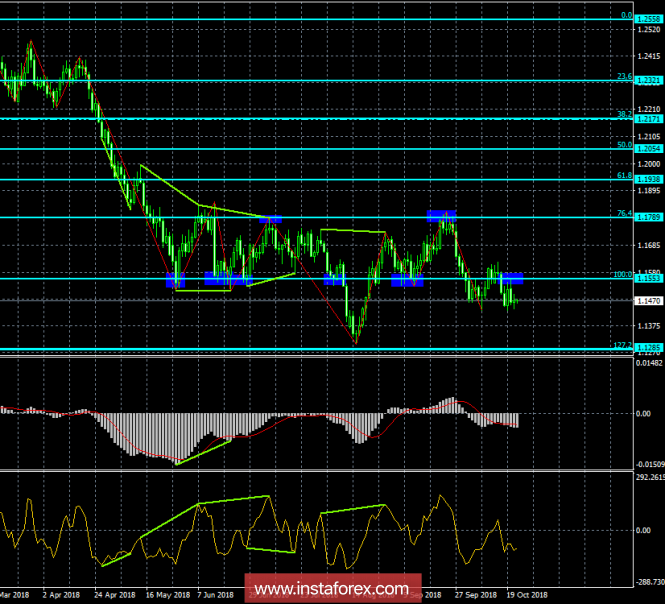Select the 127.2 Fibonacci extension label
Screen dimensions: 665x604
[620, 344]
